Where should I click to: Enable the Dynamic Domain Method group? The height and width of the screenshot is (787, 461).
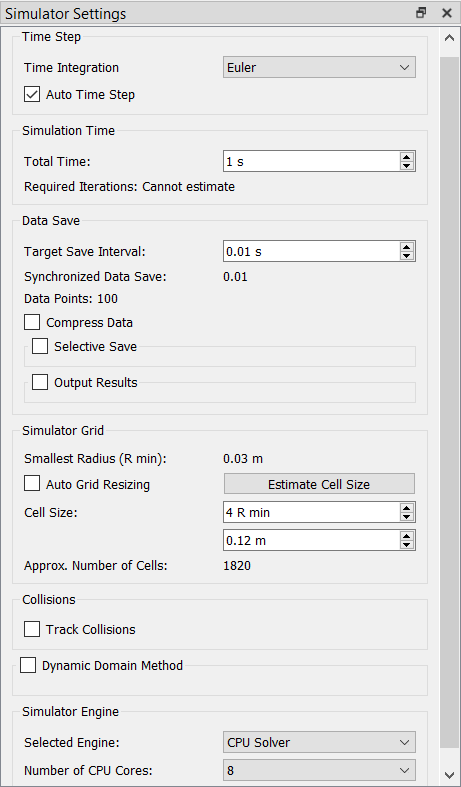(x=28, y=666)
